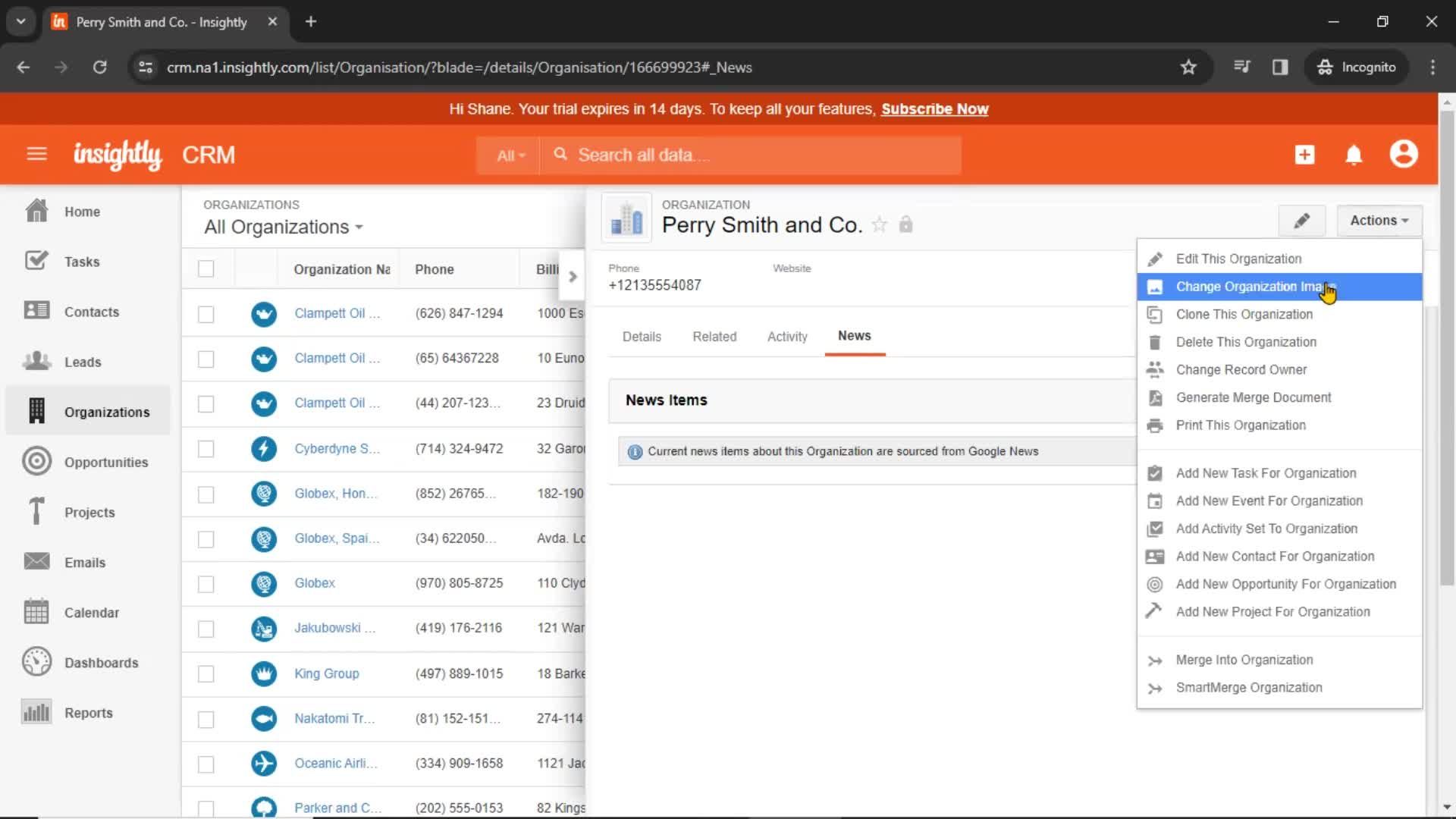Check the Jakubowski row checkbox
1456x819 pixels.
pyautogui.click(x=206, y=629)
